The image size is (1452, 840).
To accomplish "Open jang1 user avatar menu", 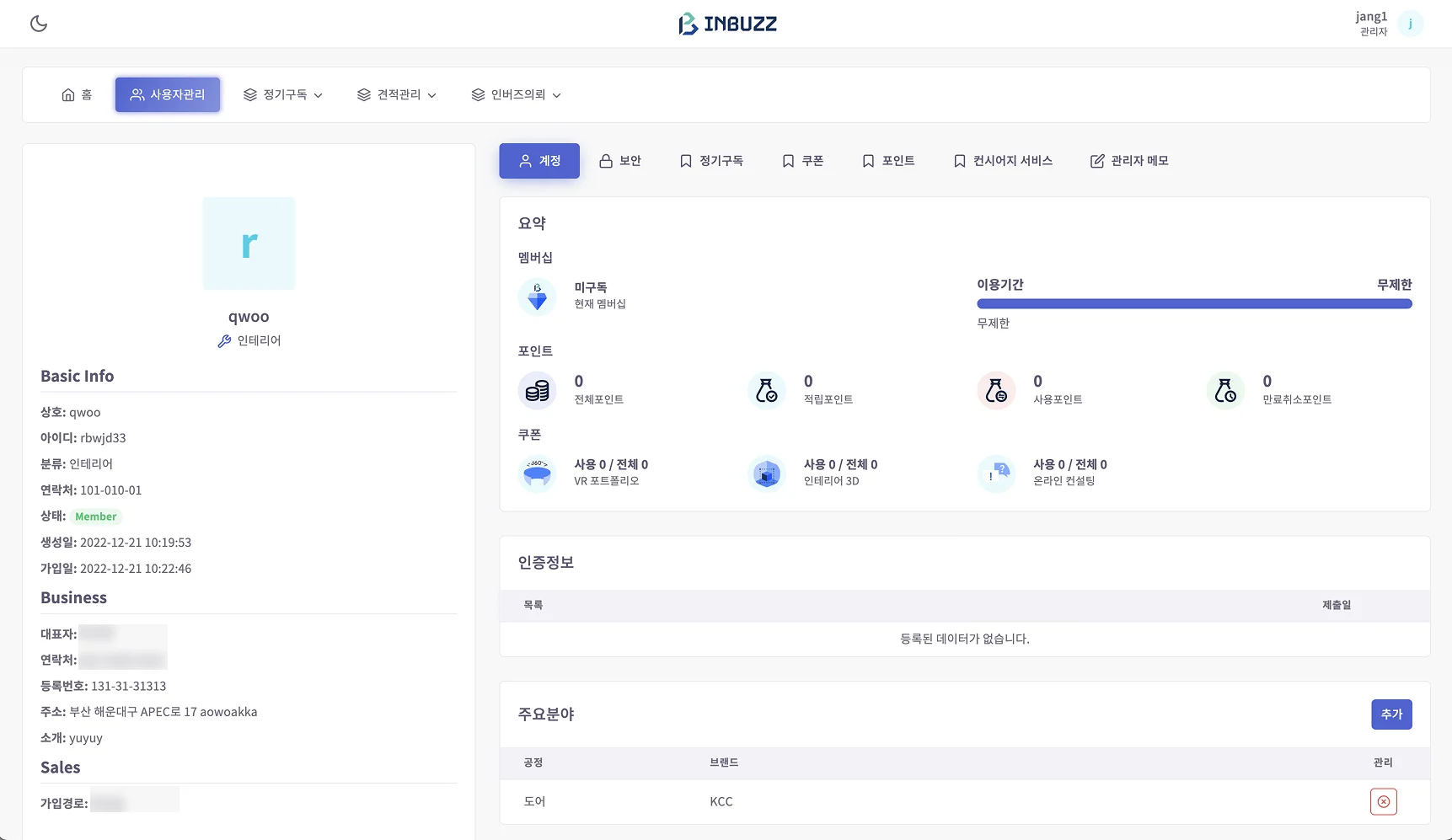I will pyautogui.click(x=1410, y=24).
